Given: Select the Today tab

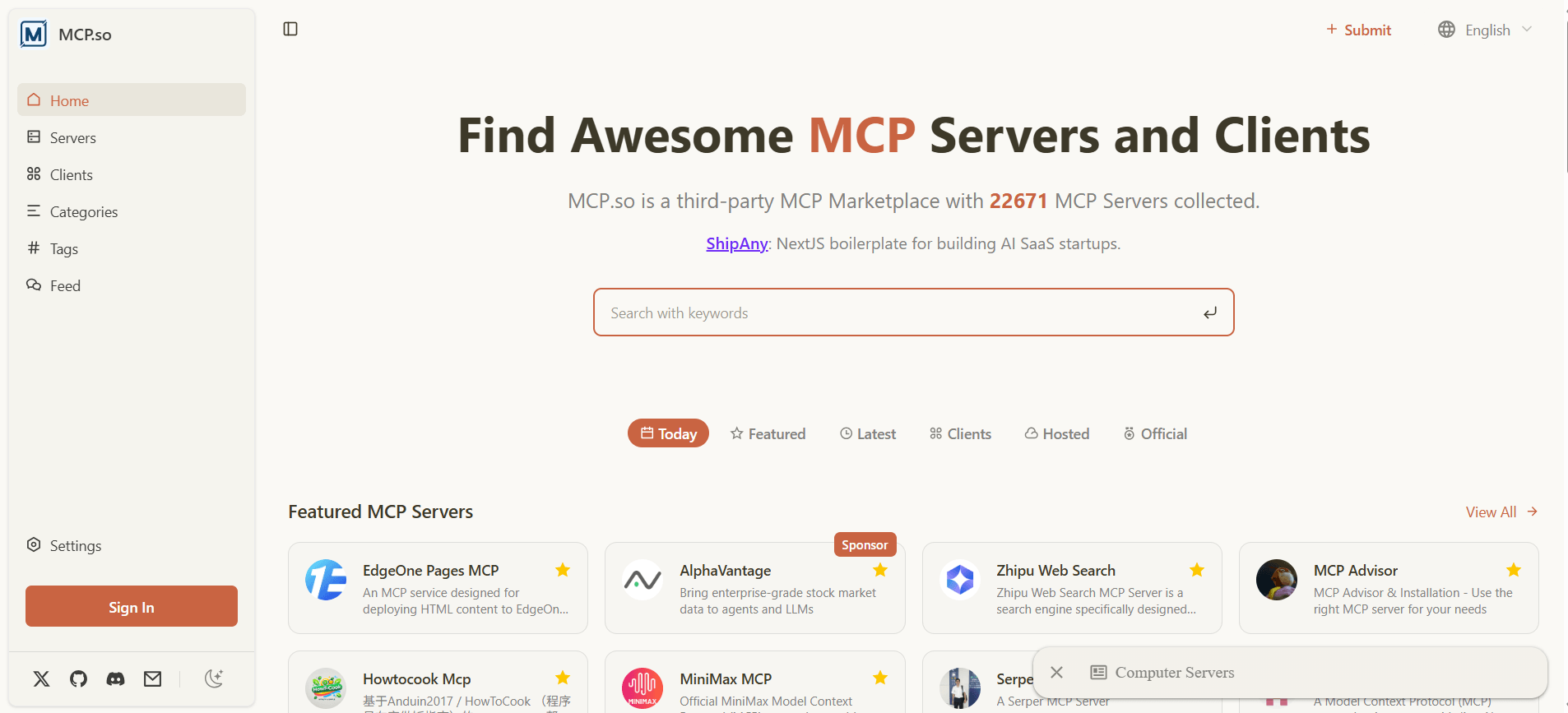Looking at the screenshot, I should coord(668,433).
